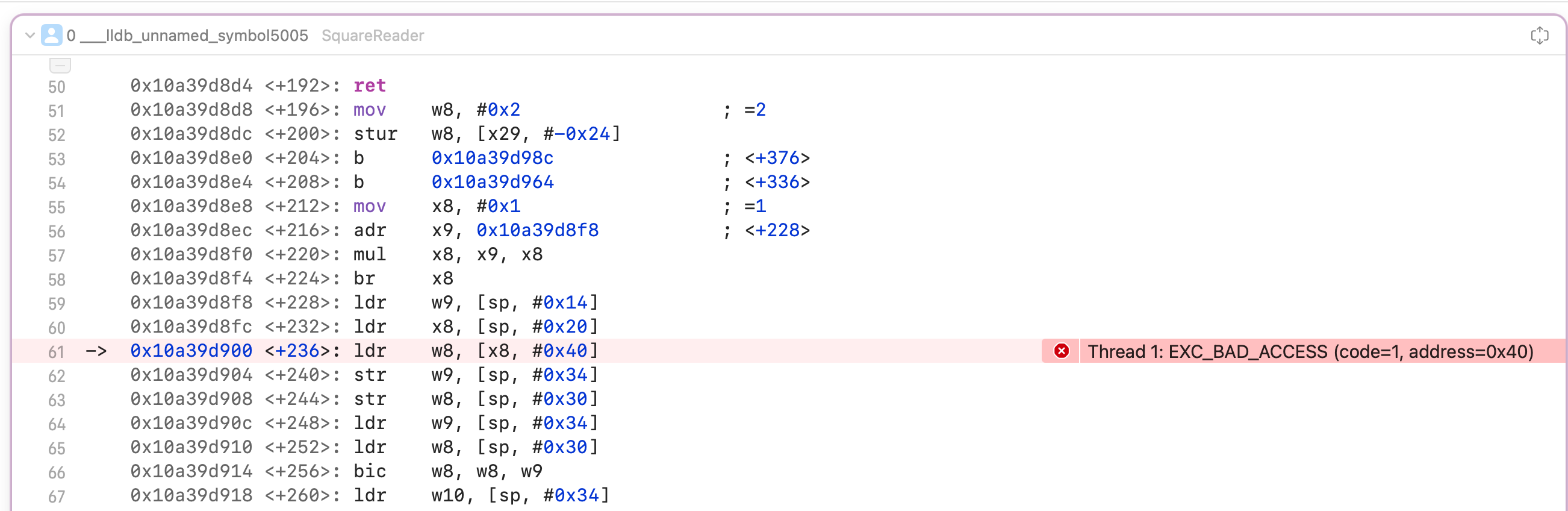The image size is (1568, 511).
Task: Click line number 67 in the gutter
Action: coord(57,497)
